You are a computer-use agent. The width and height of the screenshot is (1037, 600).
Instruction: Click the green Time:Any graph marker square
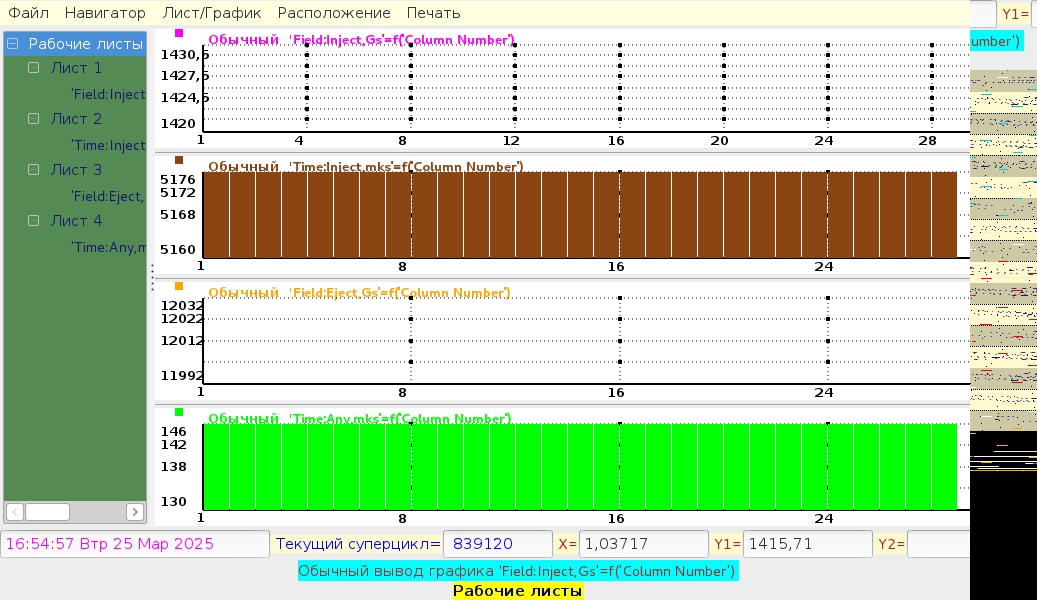pos(179,412)
